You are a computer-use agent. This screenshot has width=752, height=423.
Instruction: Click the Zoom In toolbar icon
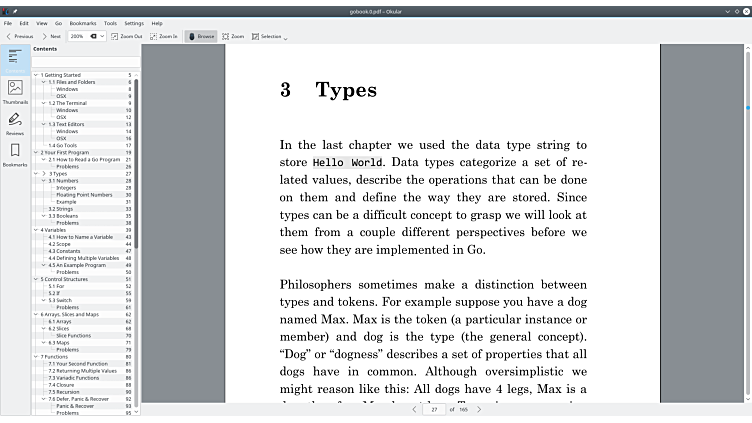tap(163, 36)
